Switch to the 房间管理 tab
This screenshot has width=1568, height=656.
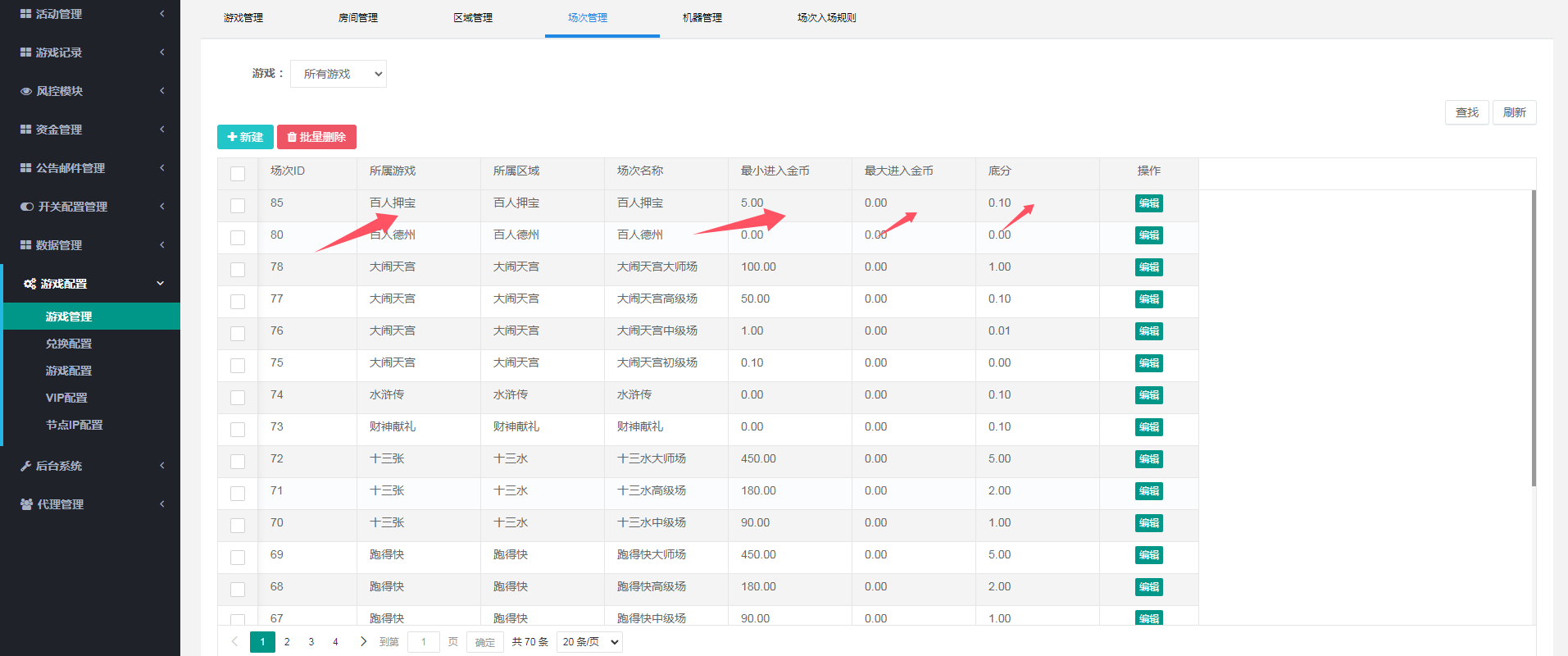358,18
